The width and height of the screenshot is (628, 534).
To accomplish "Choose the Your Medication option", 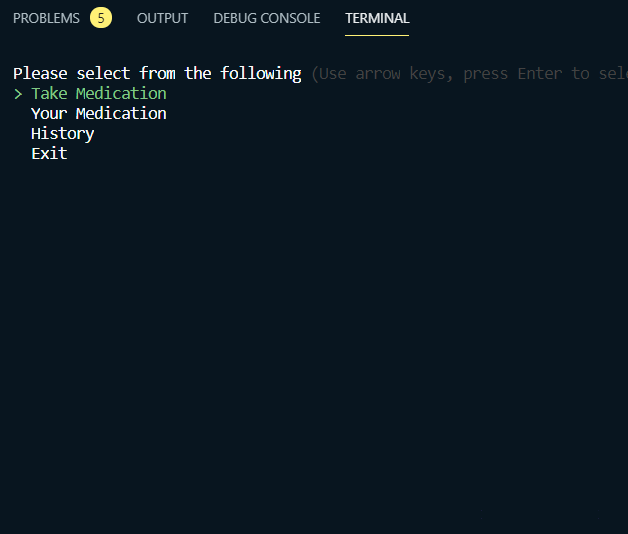I will pyautogui.click(x=99, y=114).
